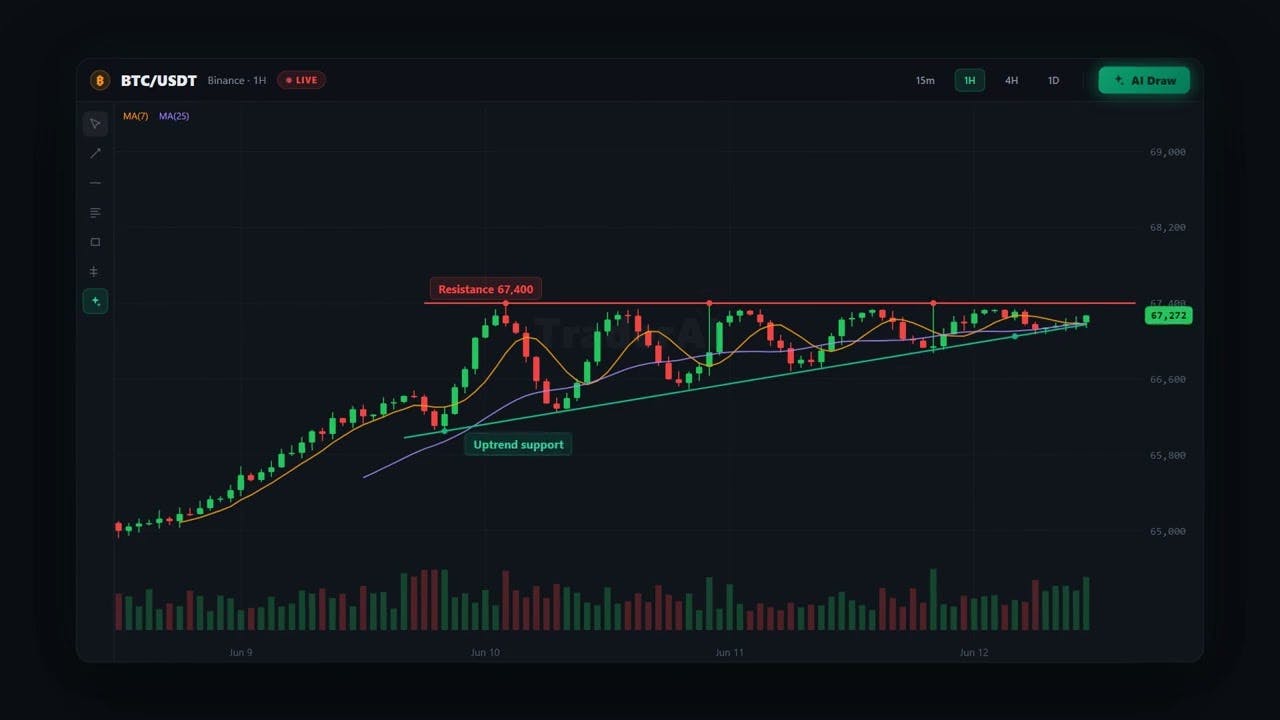Click the Resistance 67,400 label
The width and height of the screenshot is (1280, 720).
[x=486, y=289]
